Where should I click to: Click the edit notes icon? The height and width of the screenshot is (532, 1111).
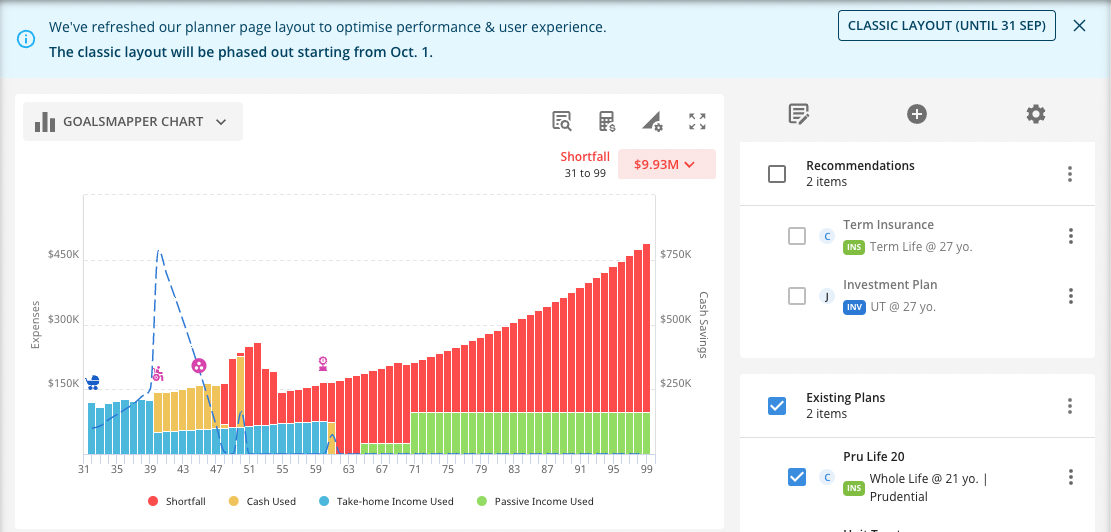click(x=798, y=114)
